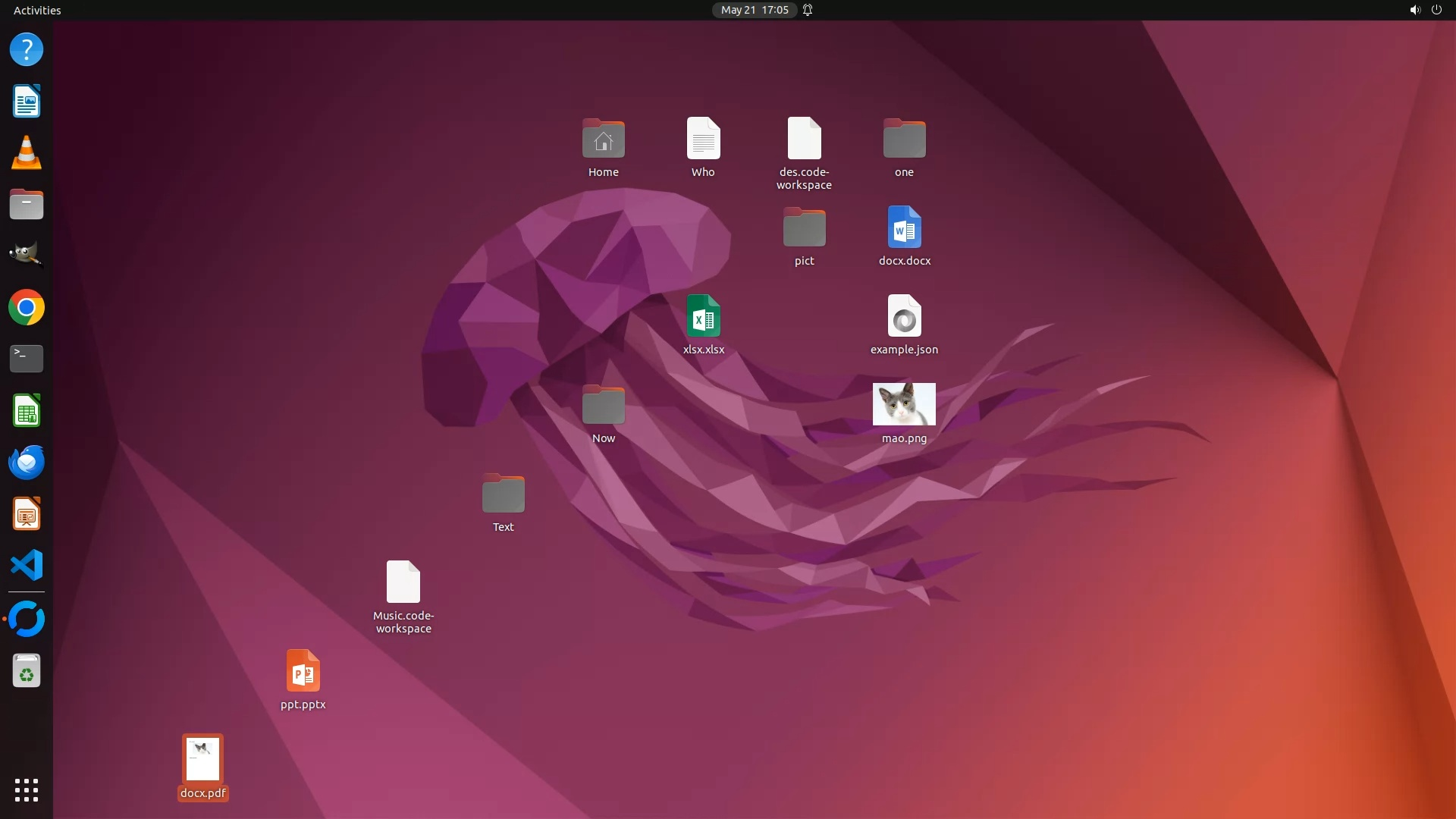Screen dimensions: 1456x819
Task: Open the volume system menu
Action: coord(1414,10)
